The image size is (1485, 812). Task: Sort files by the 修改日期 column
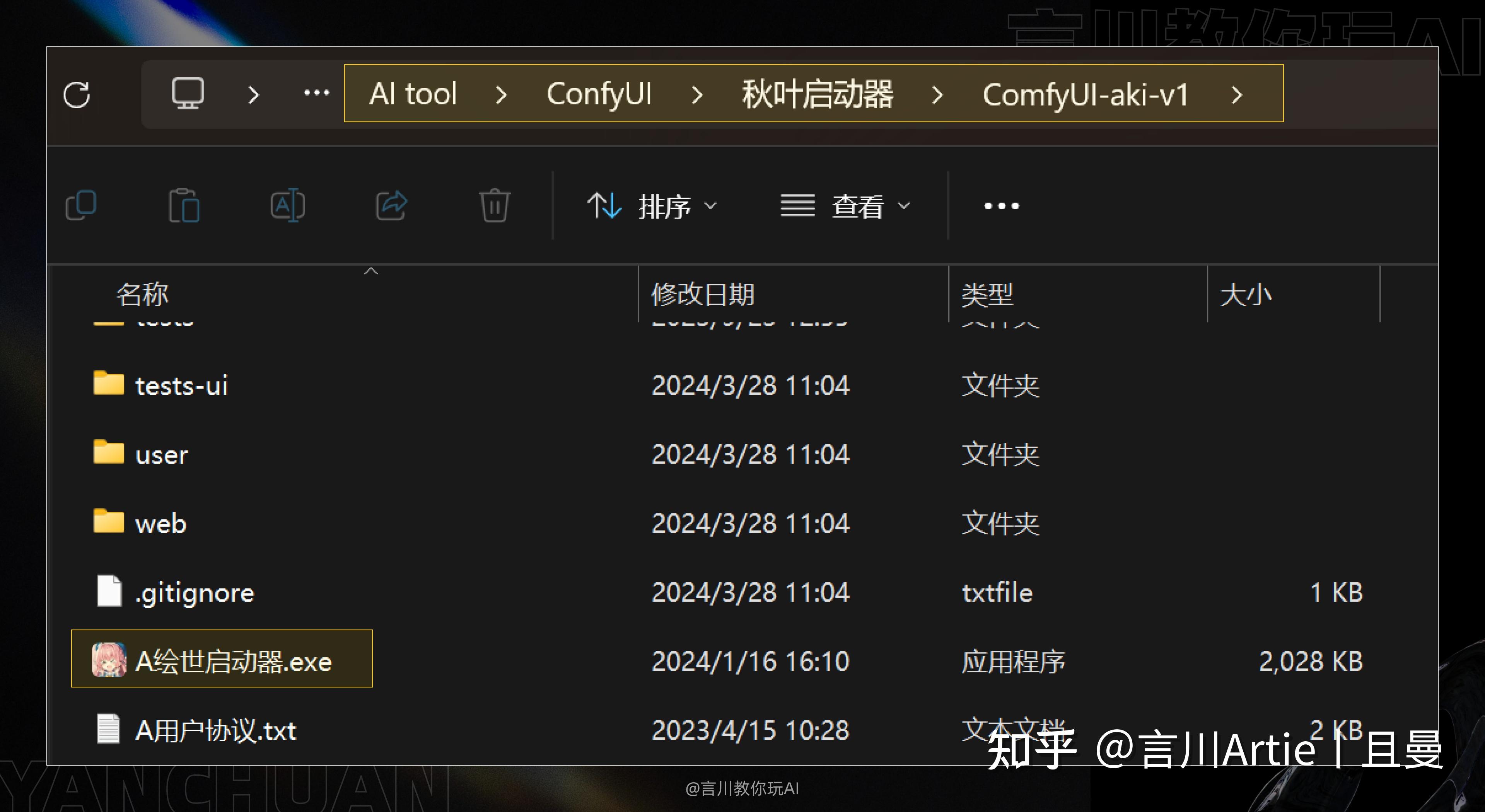click(x=704, y=295)
